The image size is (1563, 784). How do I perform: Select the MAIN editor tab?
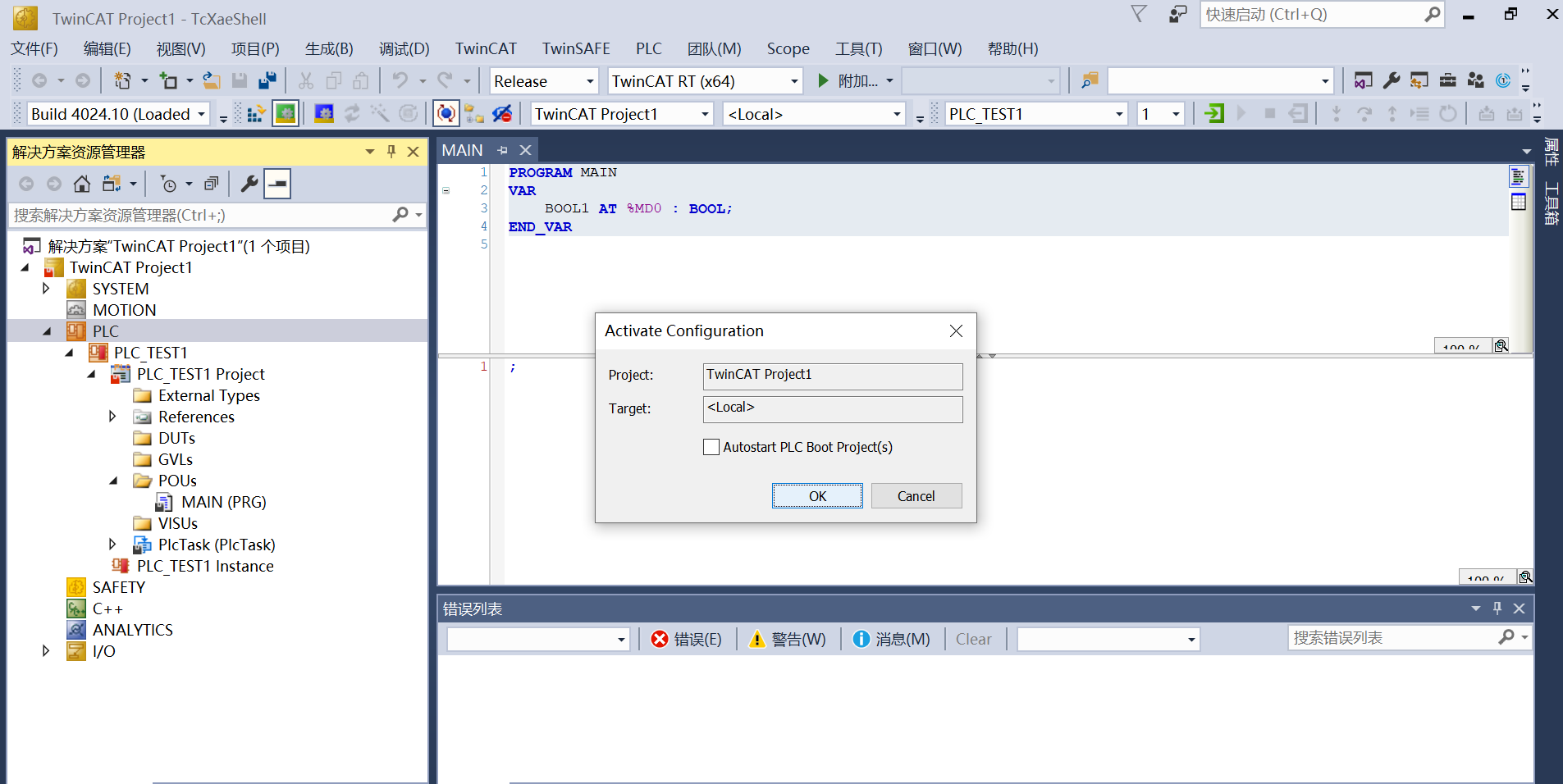463,150
